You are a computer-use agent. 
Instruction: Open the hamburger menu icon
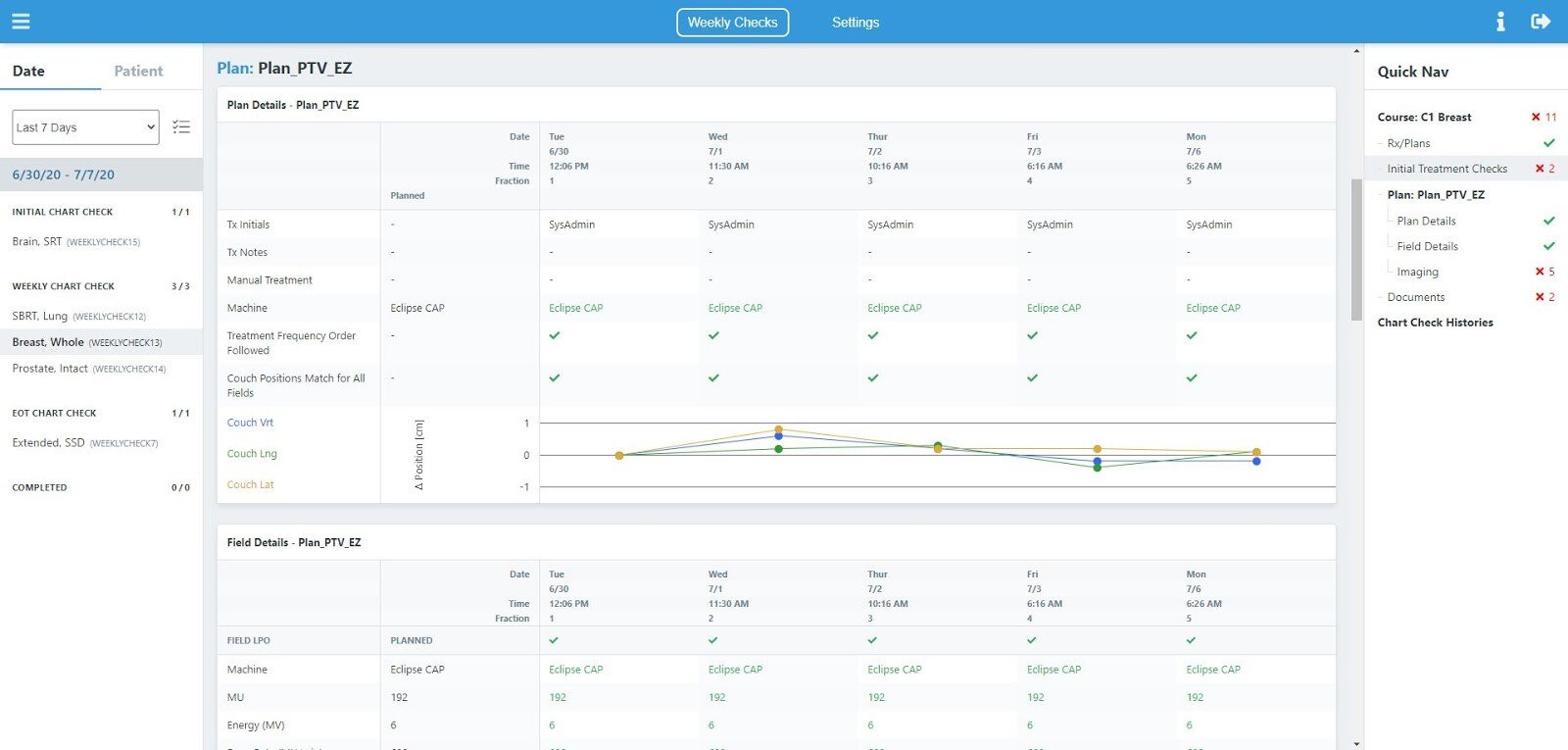click(21, 22)
